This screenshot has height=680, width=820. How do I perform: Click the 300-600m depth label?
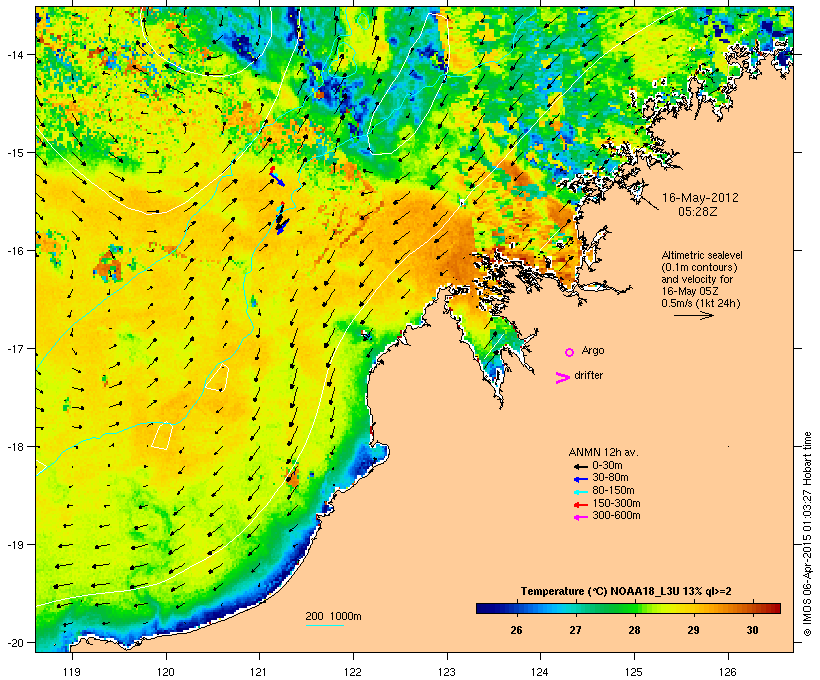617,516
